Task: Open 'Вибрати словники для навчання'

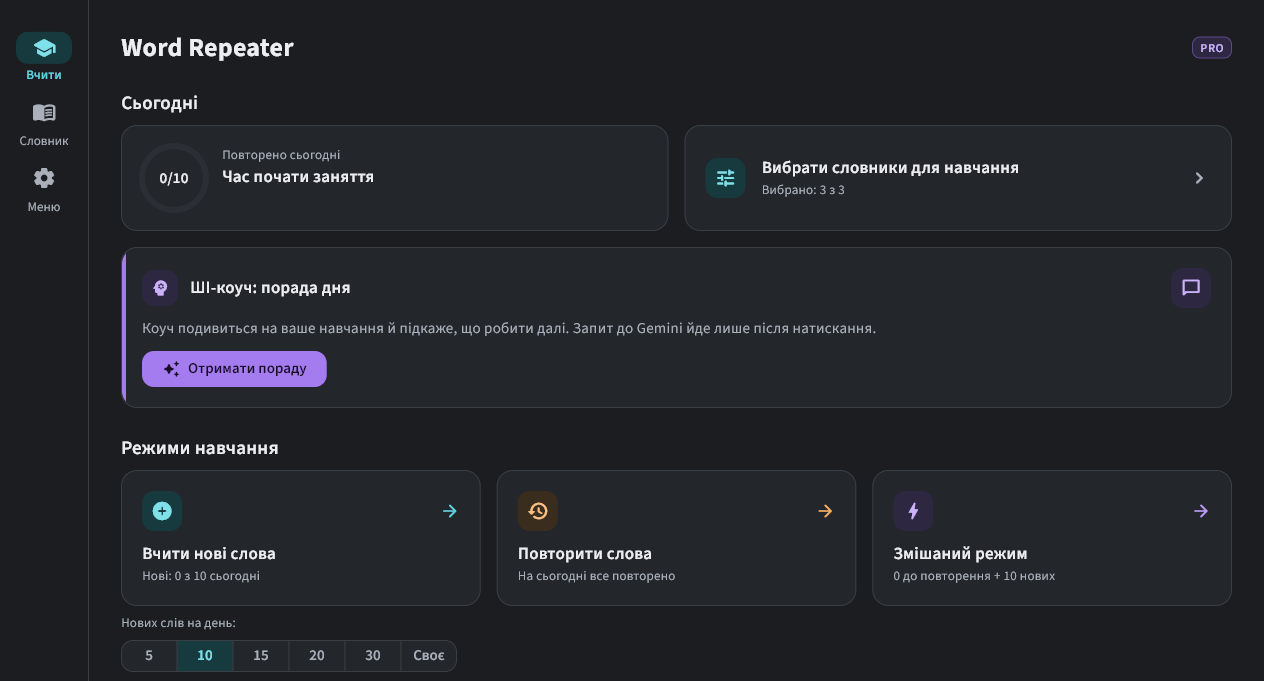Action: click(x=958, y=178)
